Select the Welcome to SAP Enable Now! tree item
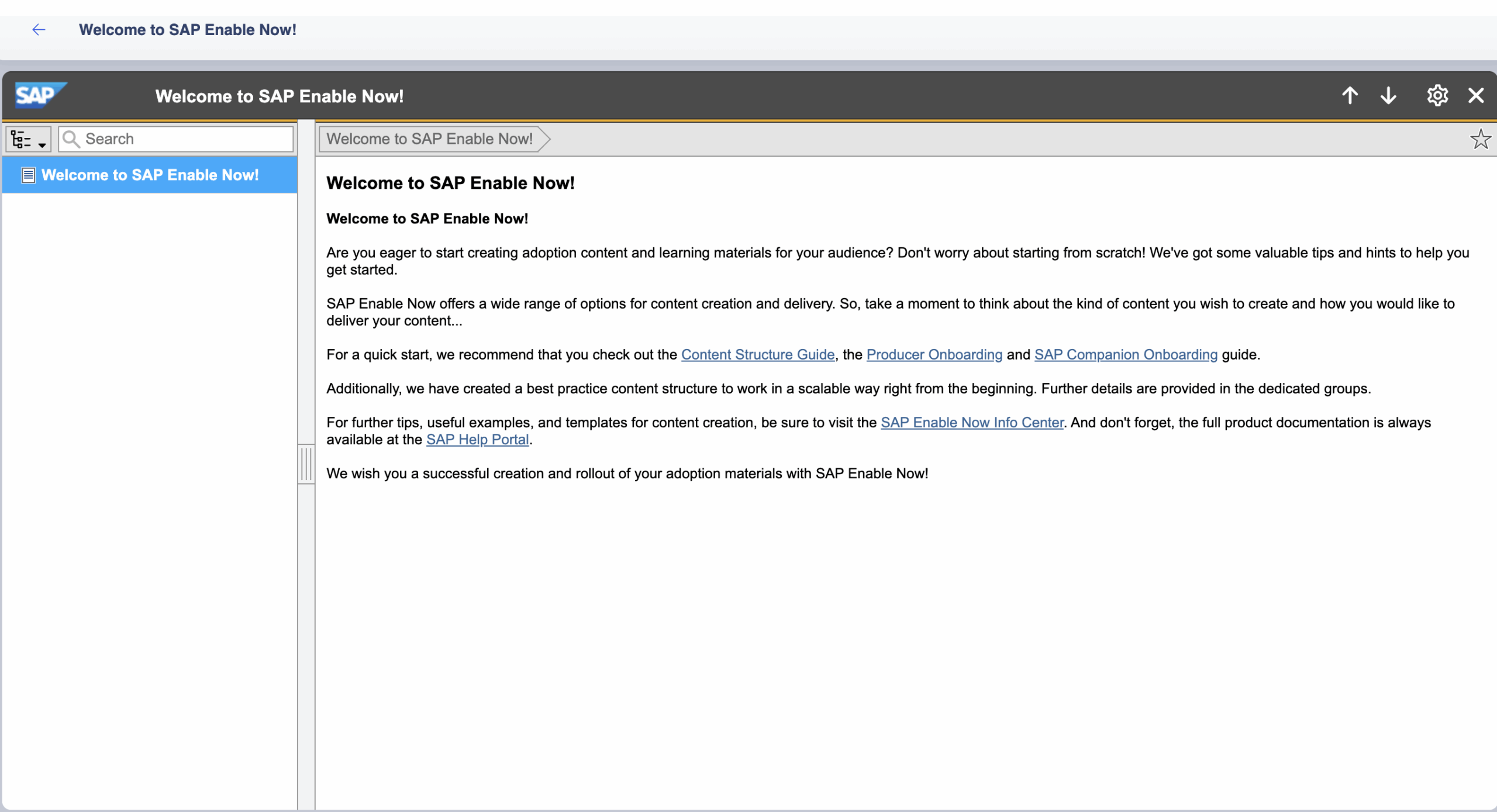 pos(150,175)
